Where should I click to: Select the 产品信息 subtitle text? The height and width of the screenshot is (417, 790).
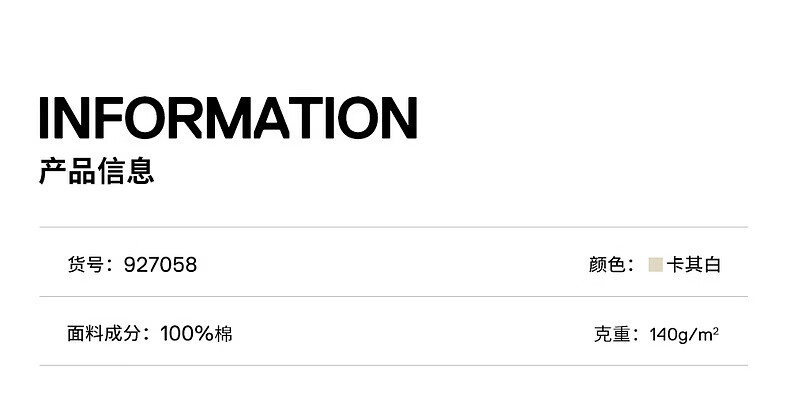coord(96,171)
